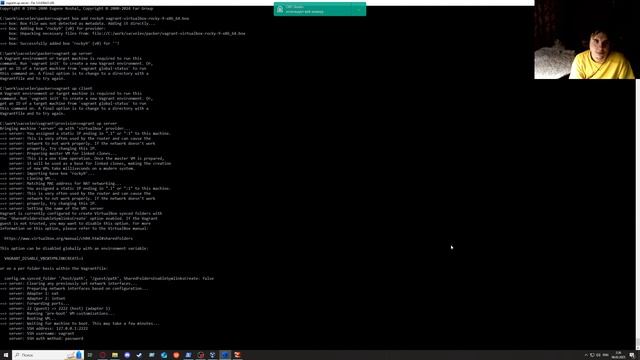Click the config.vm.synced_folder example line
Viewport: 640px width, 360px height.
point(109,278)
